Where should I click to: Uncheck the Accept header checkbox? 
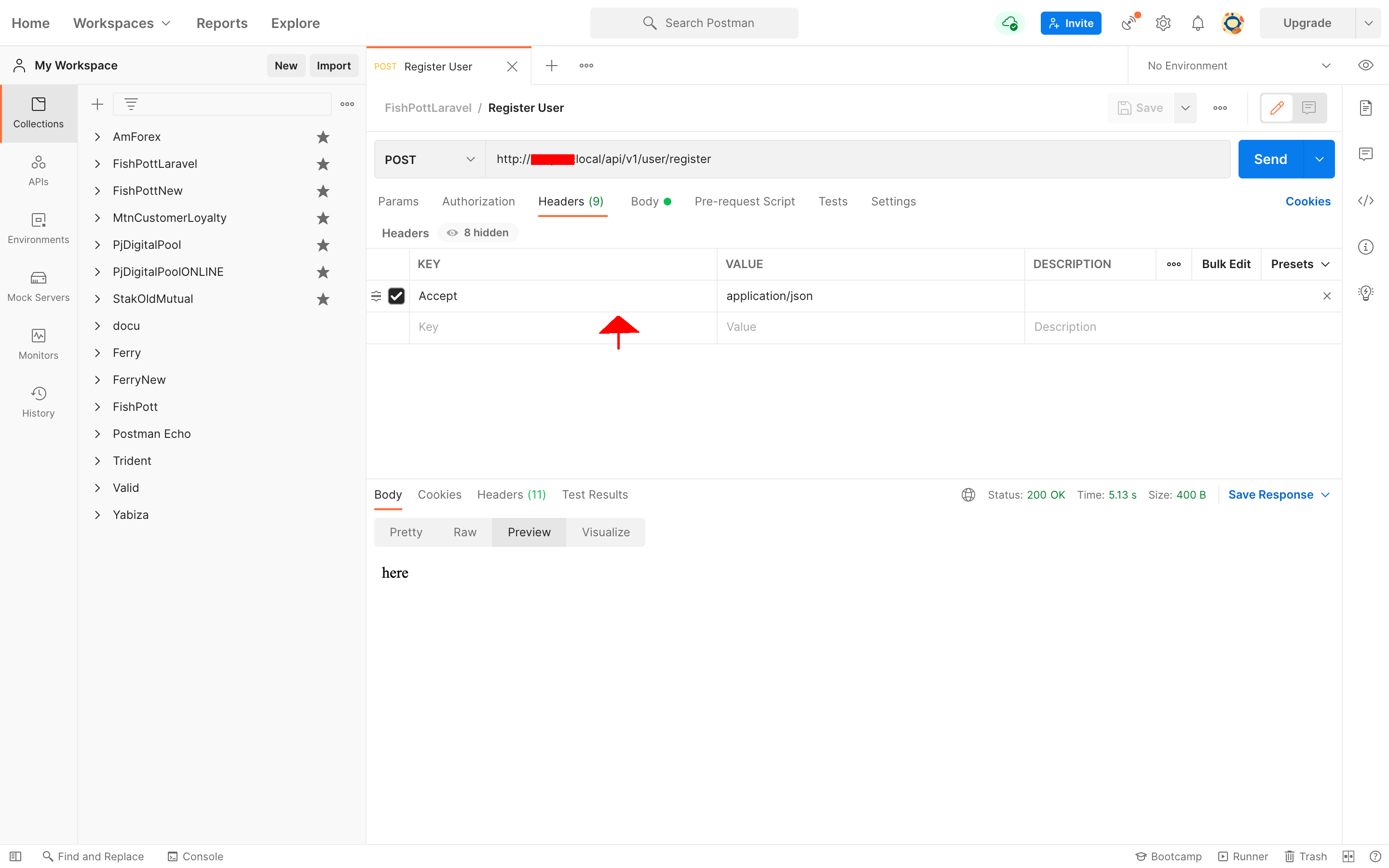[396, 296]
